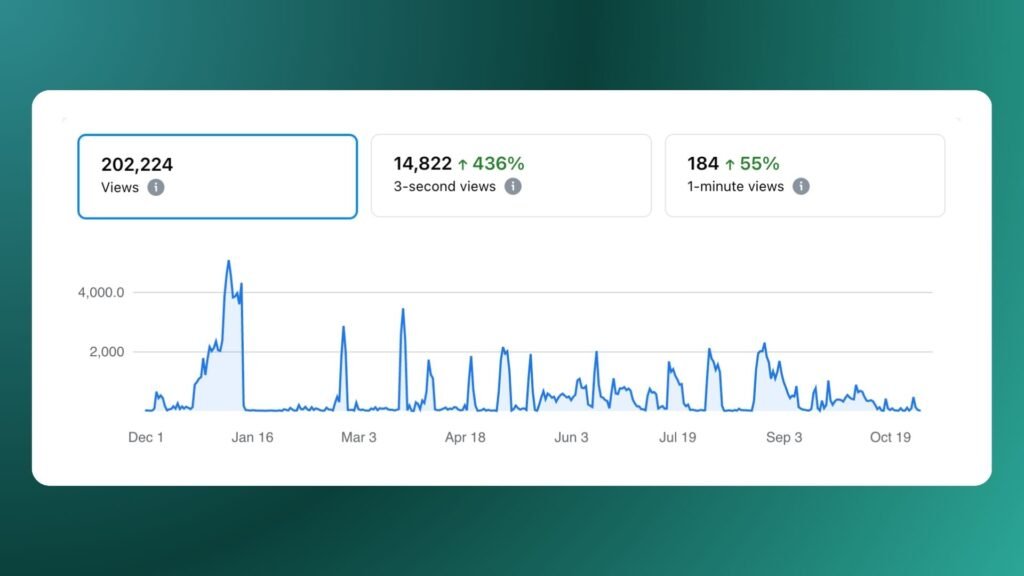The width and height of the screenshot is (1024, 576).
Task: Click the 14,822 views count
Action: pos(422,164)
